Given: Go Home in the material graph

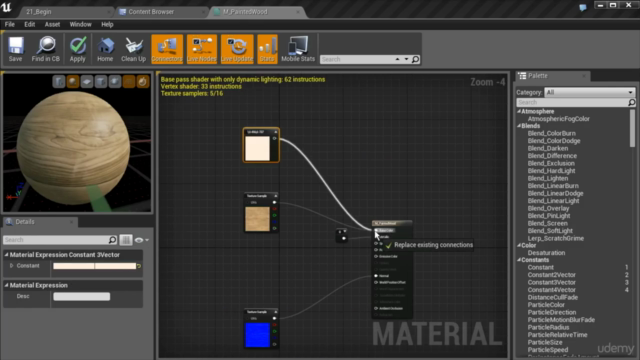Looking at the screenshot, I should [x=105, y=49].
